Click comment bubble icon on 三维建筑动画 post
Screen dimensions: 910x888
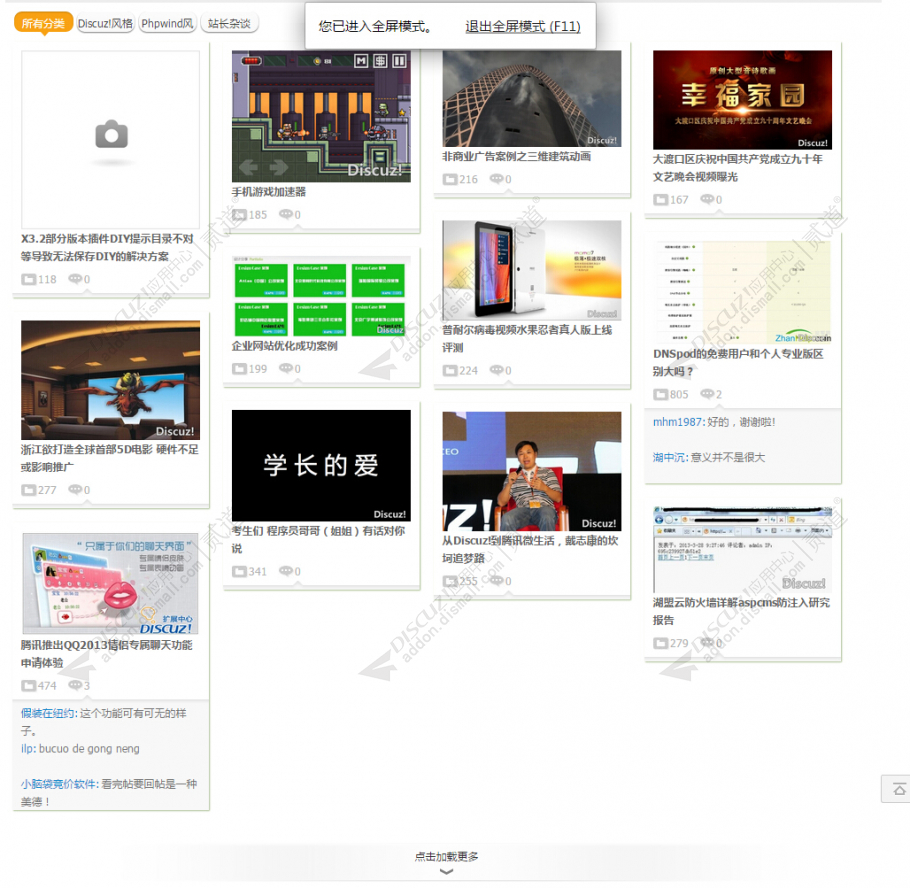pyautogui.click(x=496, y=179)
